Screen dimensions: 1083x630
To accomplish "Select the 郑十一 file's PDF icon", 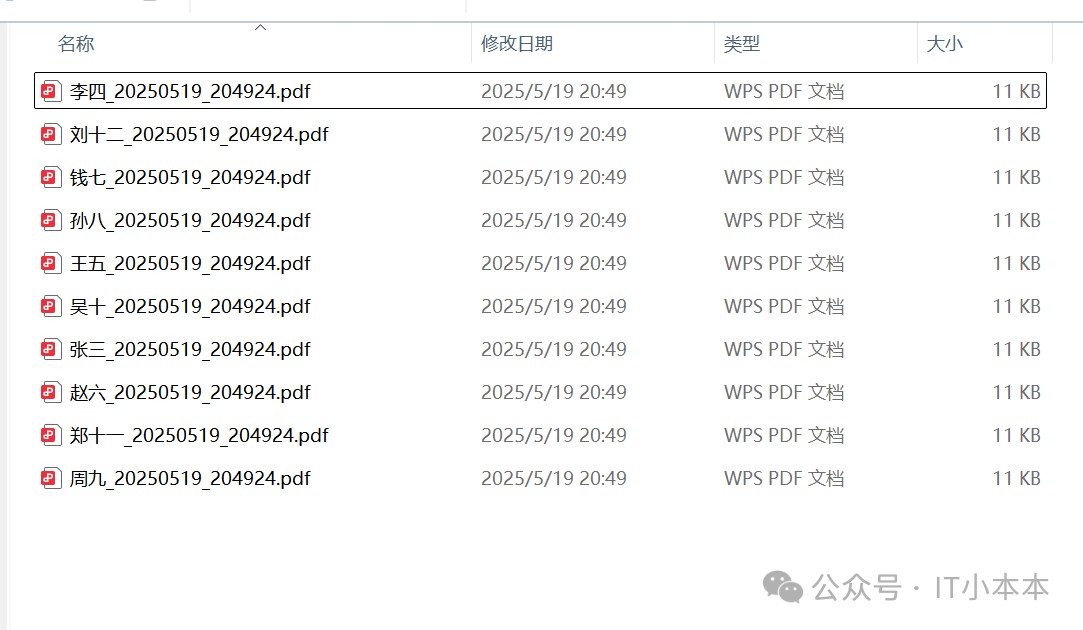I will [x=50, y=435].
